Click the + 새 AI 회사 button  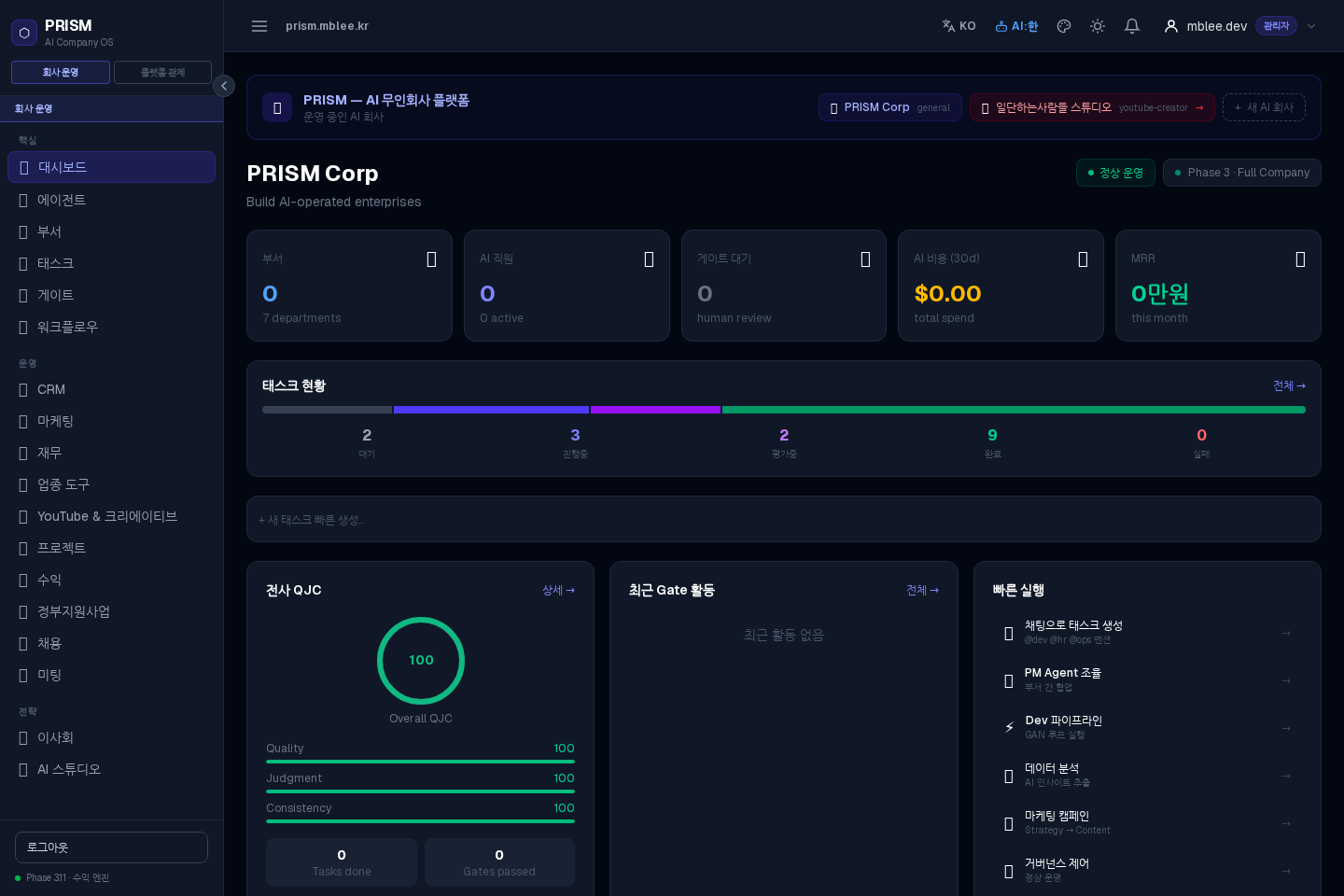tap(1264, 107)
